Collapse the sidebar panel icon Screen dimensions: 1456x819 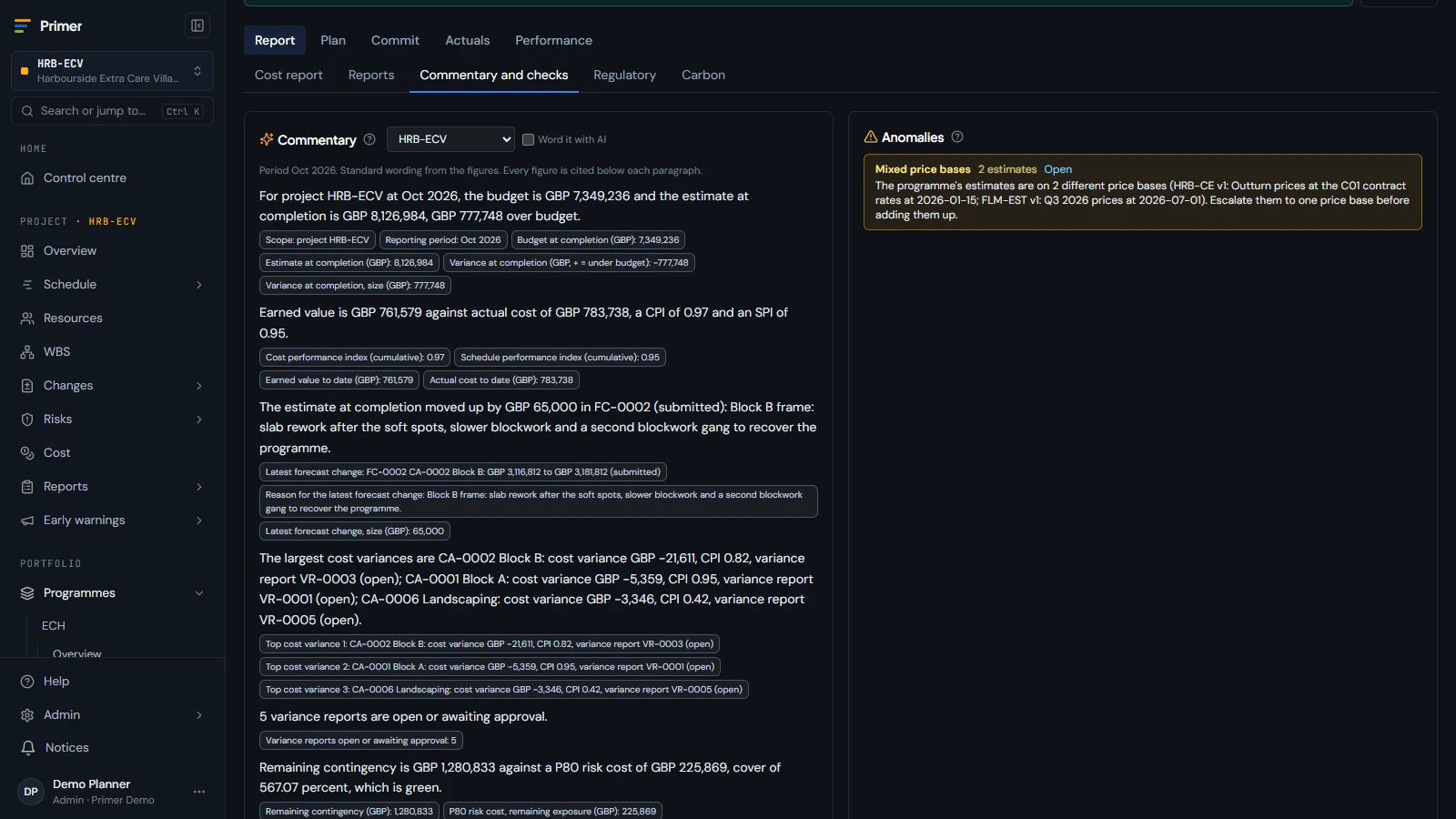point(197,25)
